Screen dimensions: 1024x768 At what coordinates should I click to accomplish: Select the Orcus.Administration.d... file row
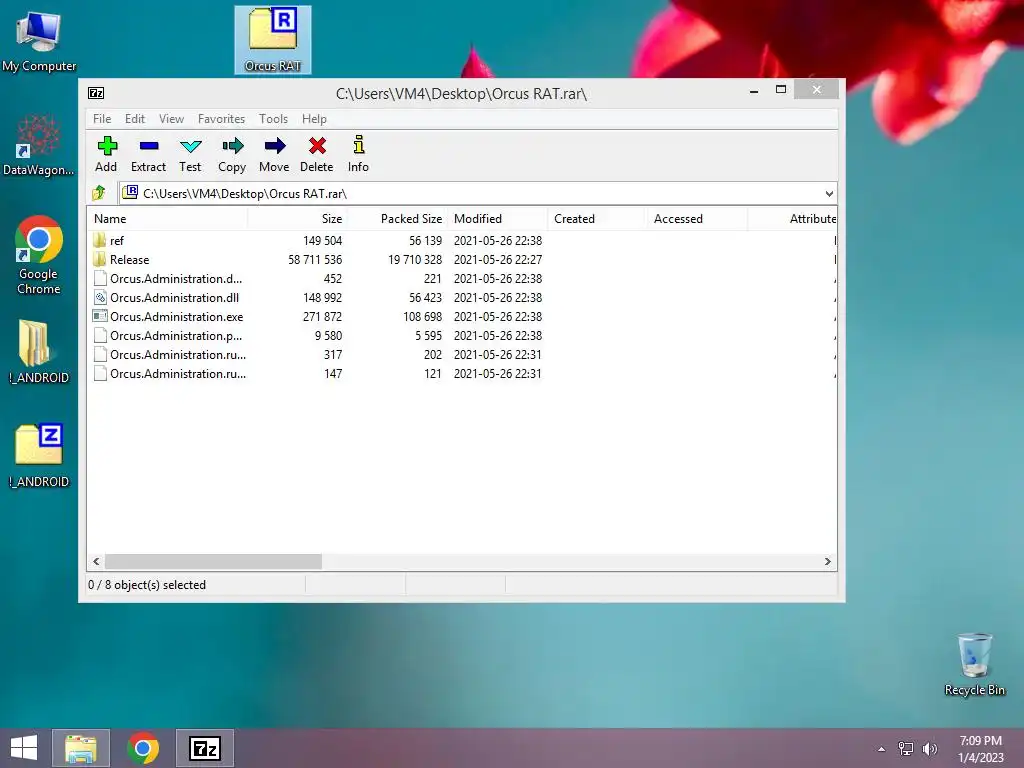(x=462, y=279)
